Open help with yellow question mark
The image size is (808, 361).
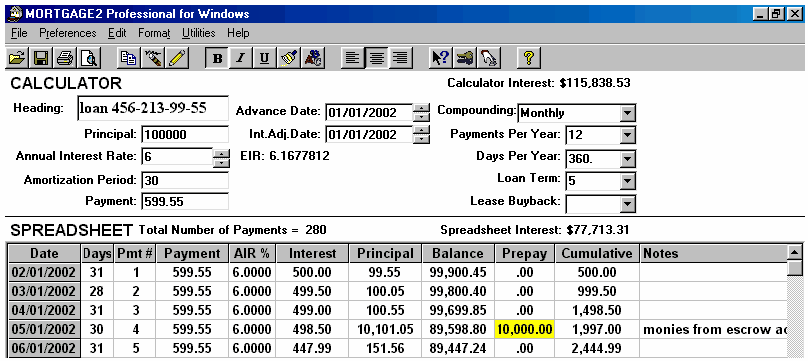click(x=528, y=59)
